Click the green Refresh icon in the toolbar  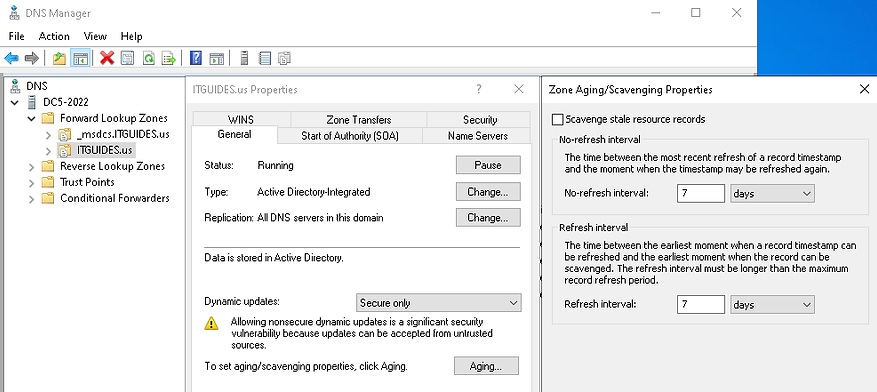click(148, 58)
